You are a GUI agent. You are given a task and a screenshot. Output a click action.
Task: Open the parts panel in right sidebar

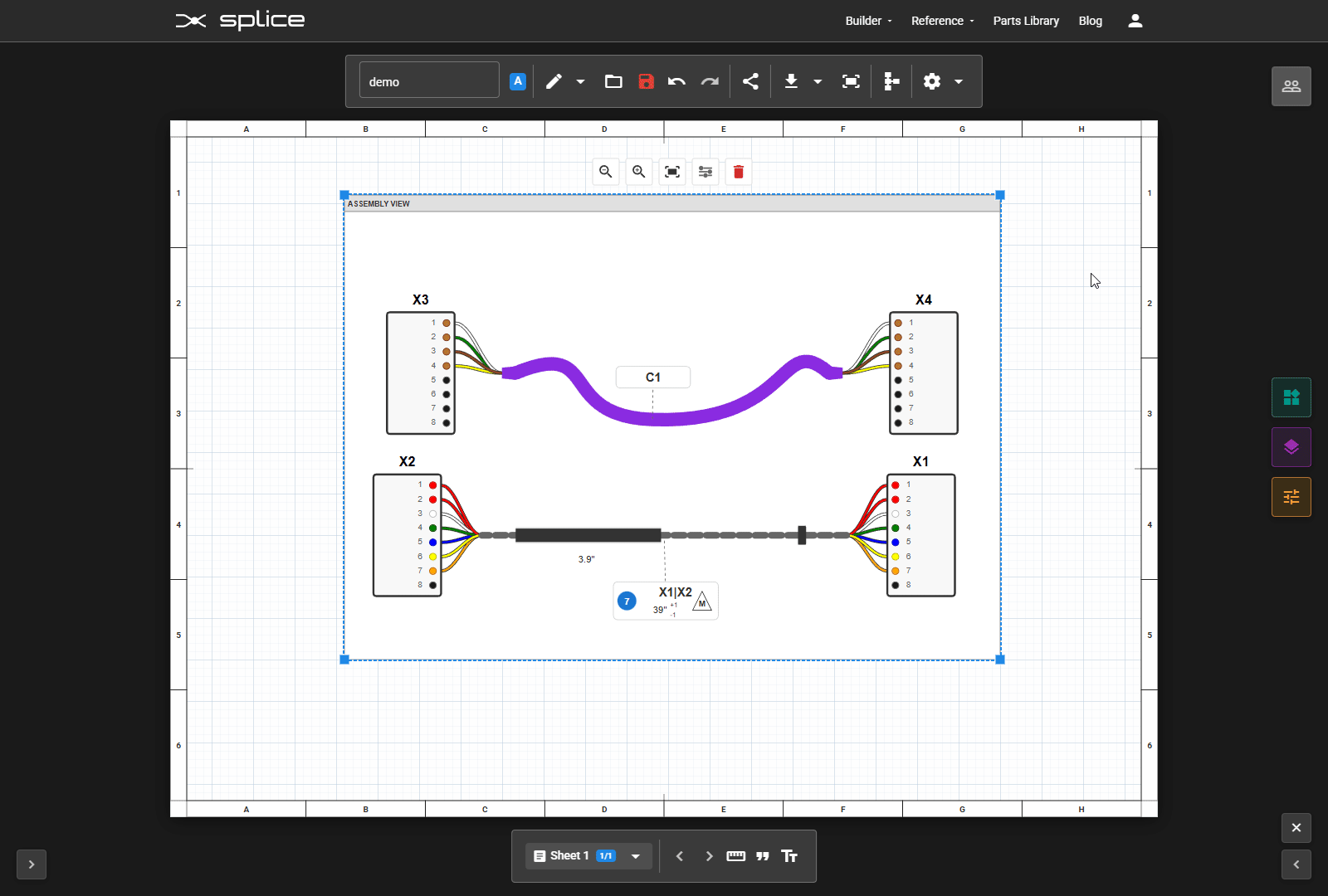[x=1290, y=397]
